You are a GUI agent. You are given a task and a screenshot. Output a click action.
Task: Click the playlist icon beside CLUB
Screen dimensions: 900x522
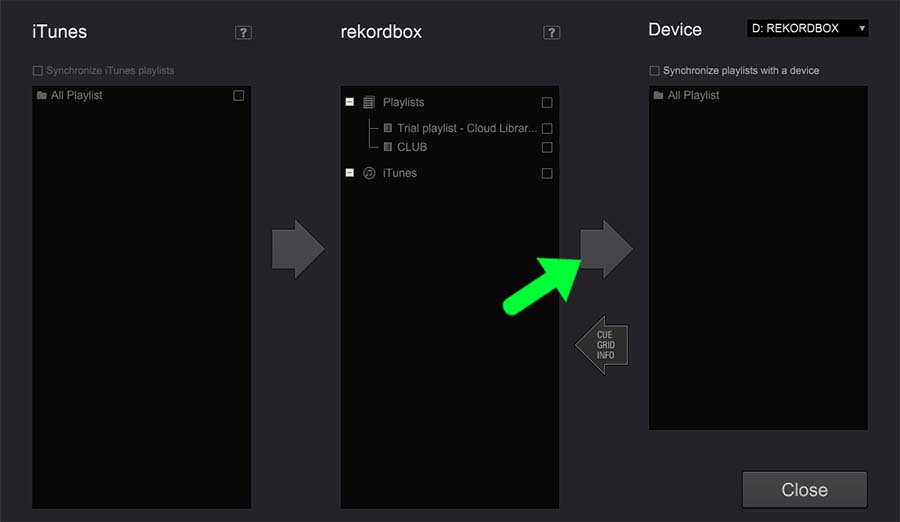pos(388,147)
